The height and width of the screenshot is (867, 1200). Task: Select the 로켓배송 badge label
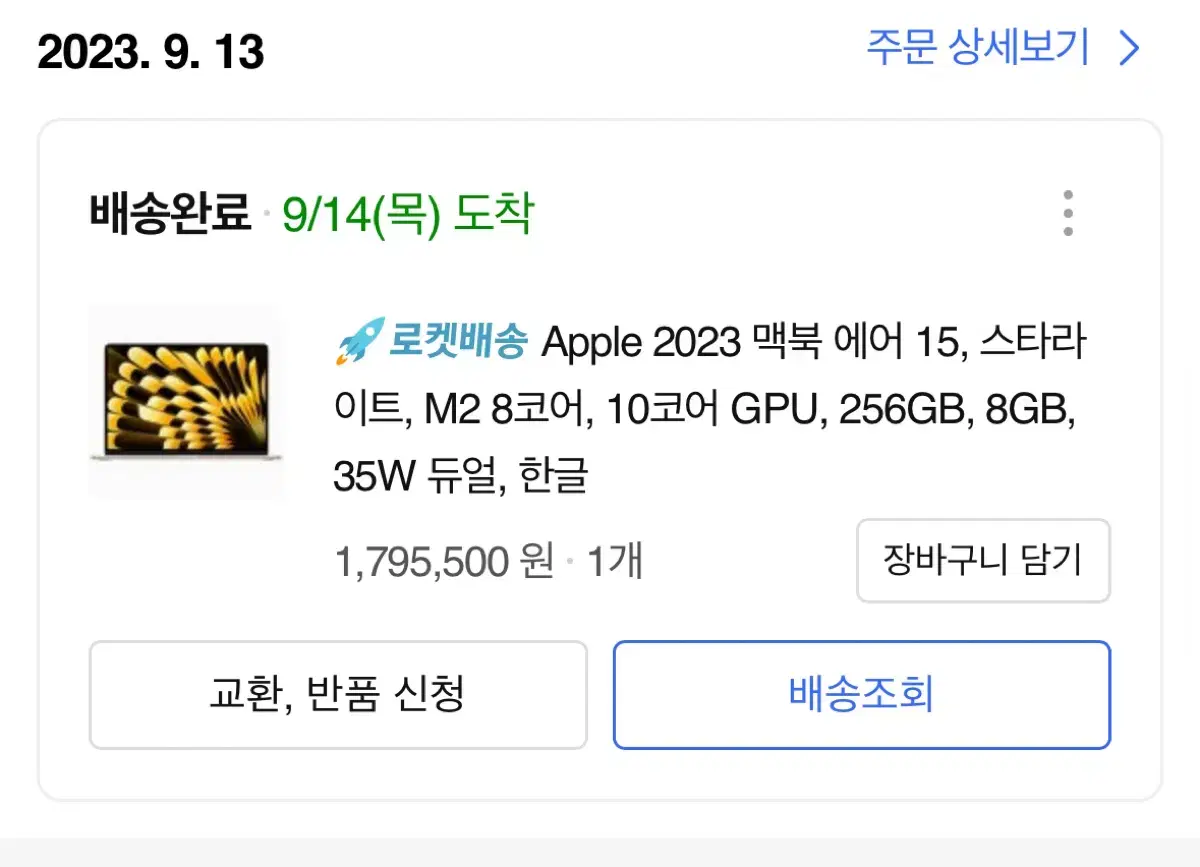(458, 343)
